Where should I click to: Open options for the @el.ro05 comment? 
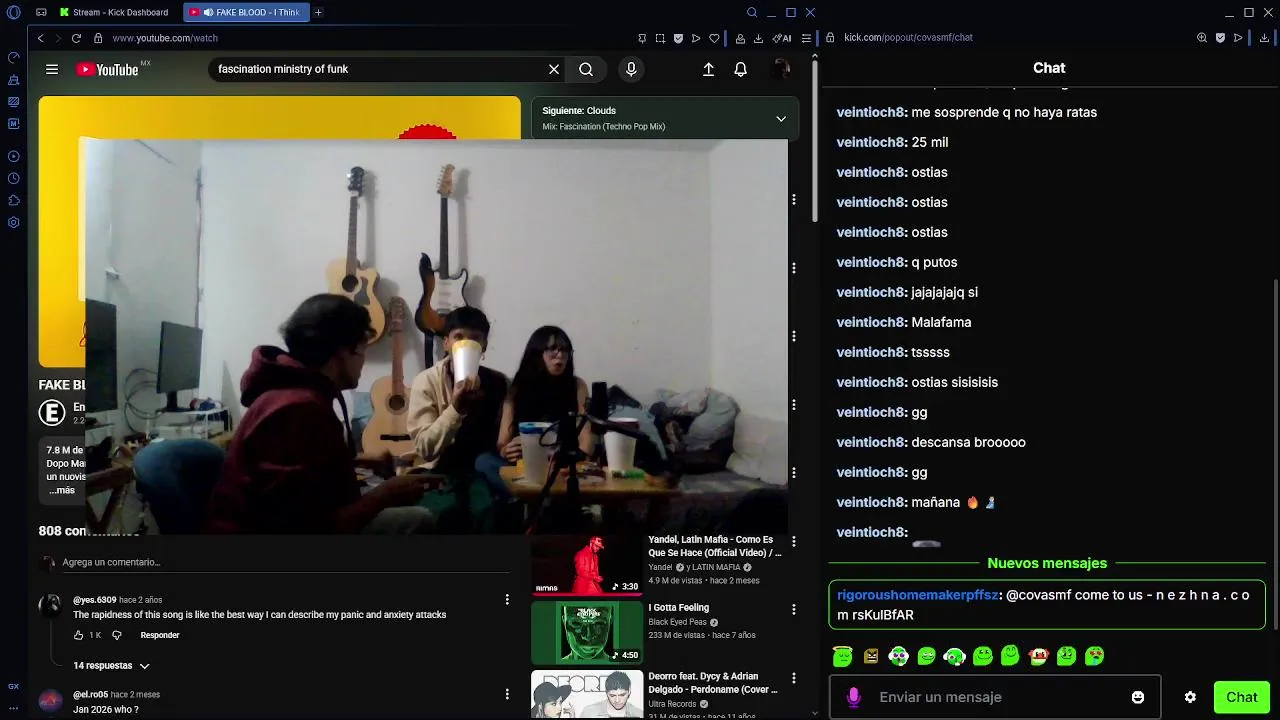(507, 694)
